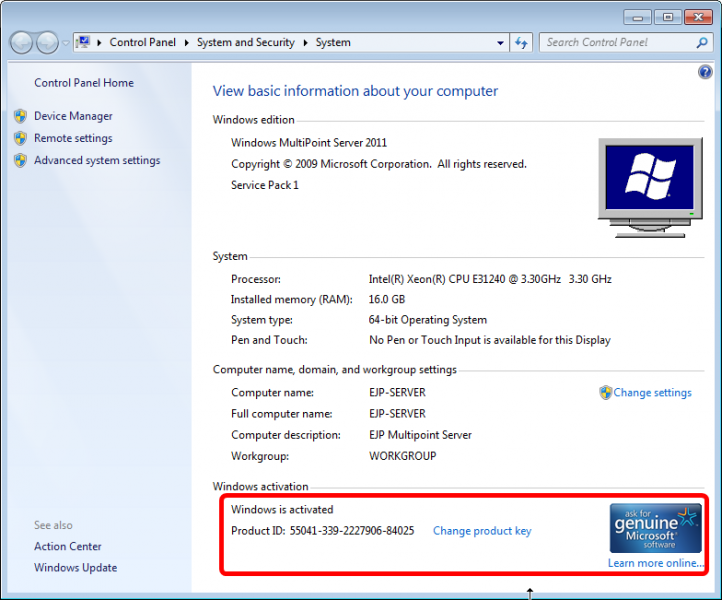The width and height of the screenshot is (722, 600).
Task: Click shield icon beside Change settings
Action: coord(606,392)
